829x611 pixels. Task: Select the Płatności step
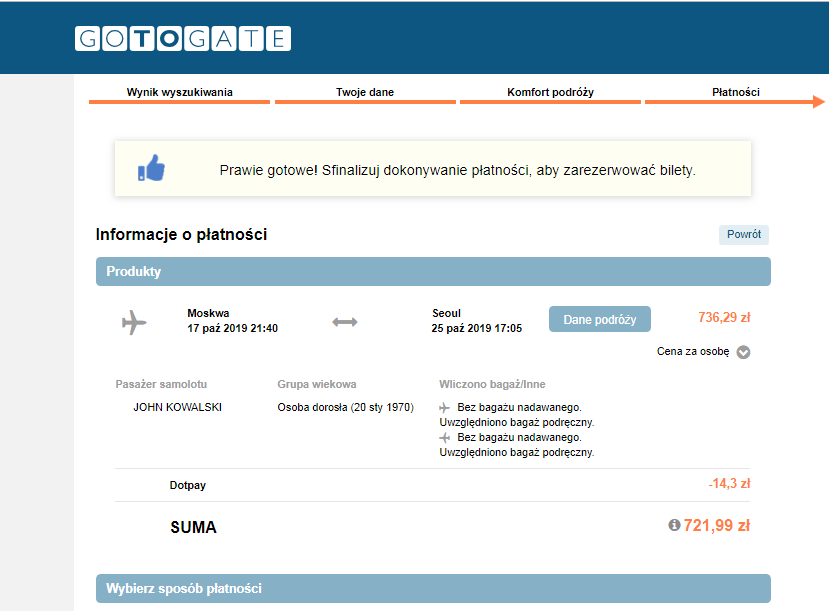[x=735, y=92]
